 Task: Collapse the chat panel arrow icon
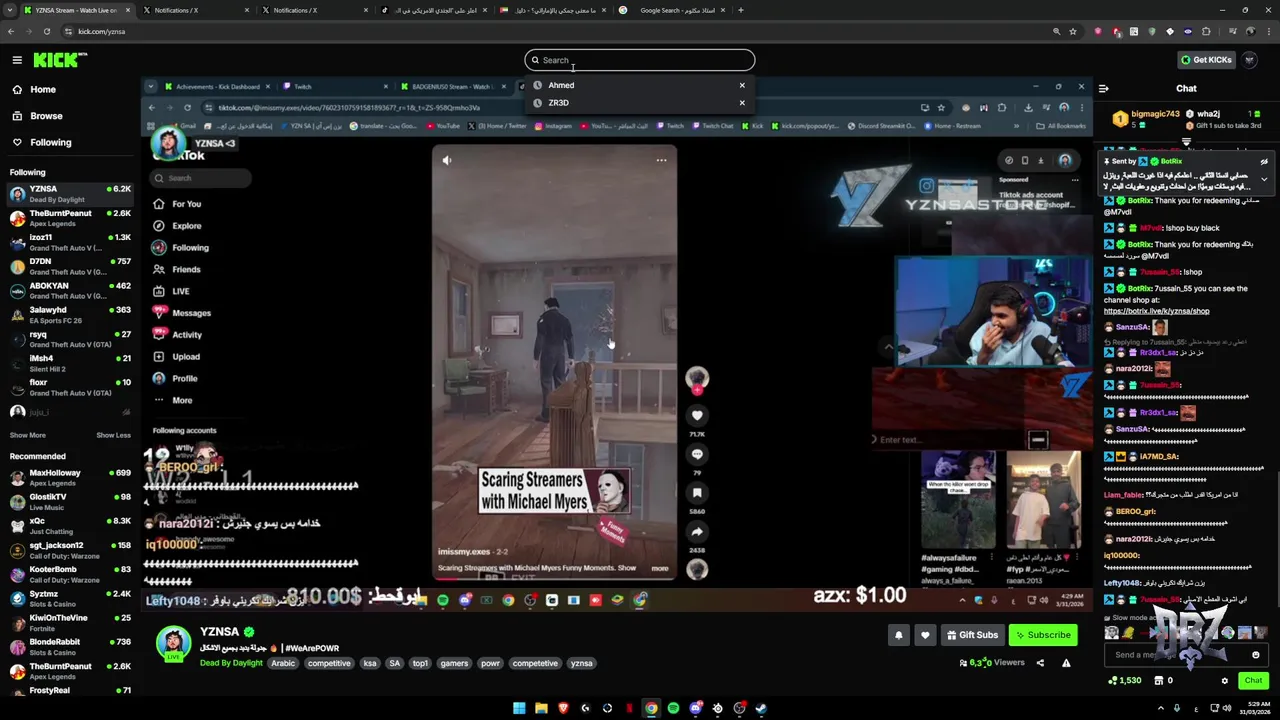point(1104,88)
